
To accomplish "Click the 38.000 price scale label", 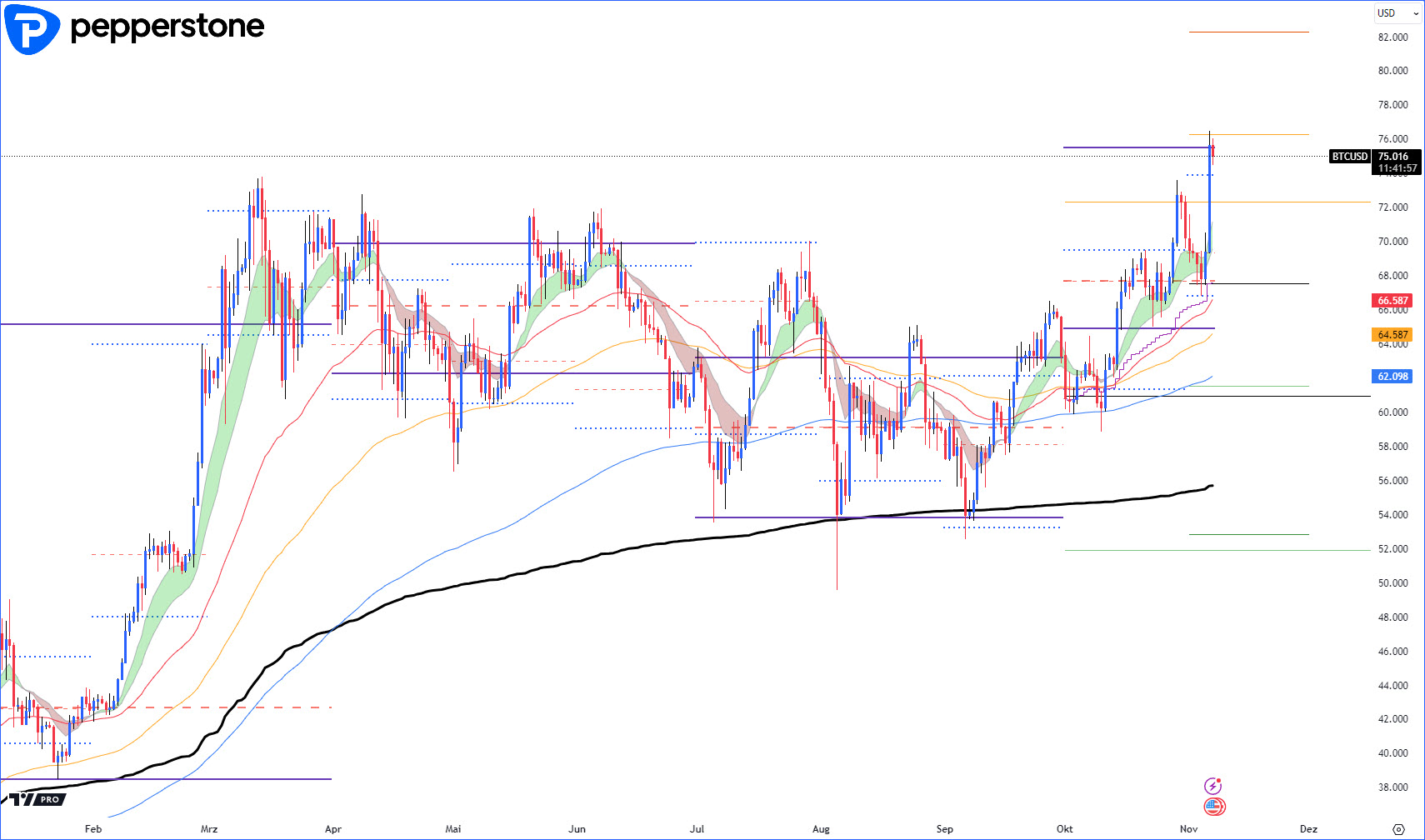I will tap(1392, 787).
